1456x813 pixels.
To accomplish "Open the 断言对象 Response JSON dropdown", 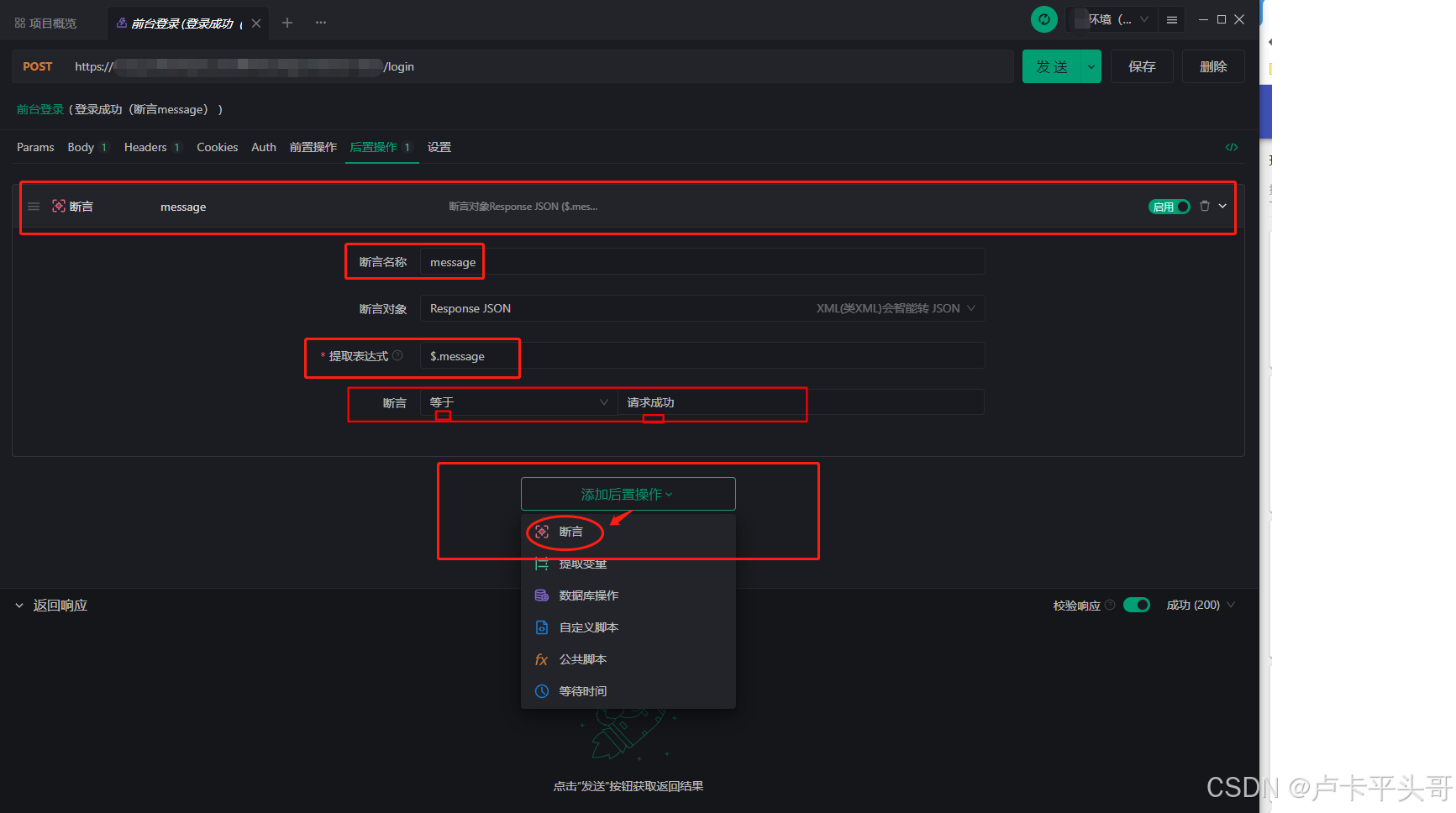I will tap(702, 308).
